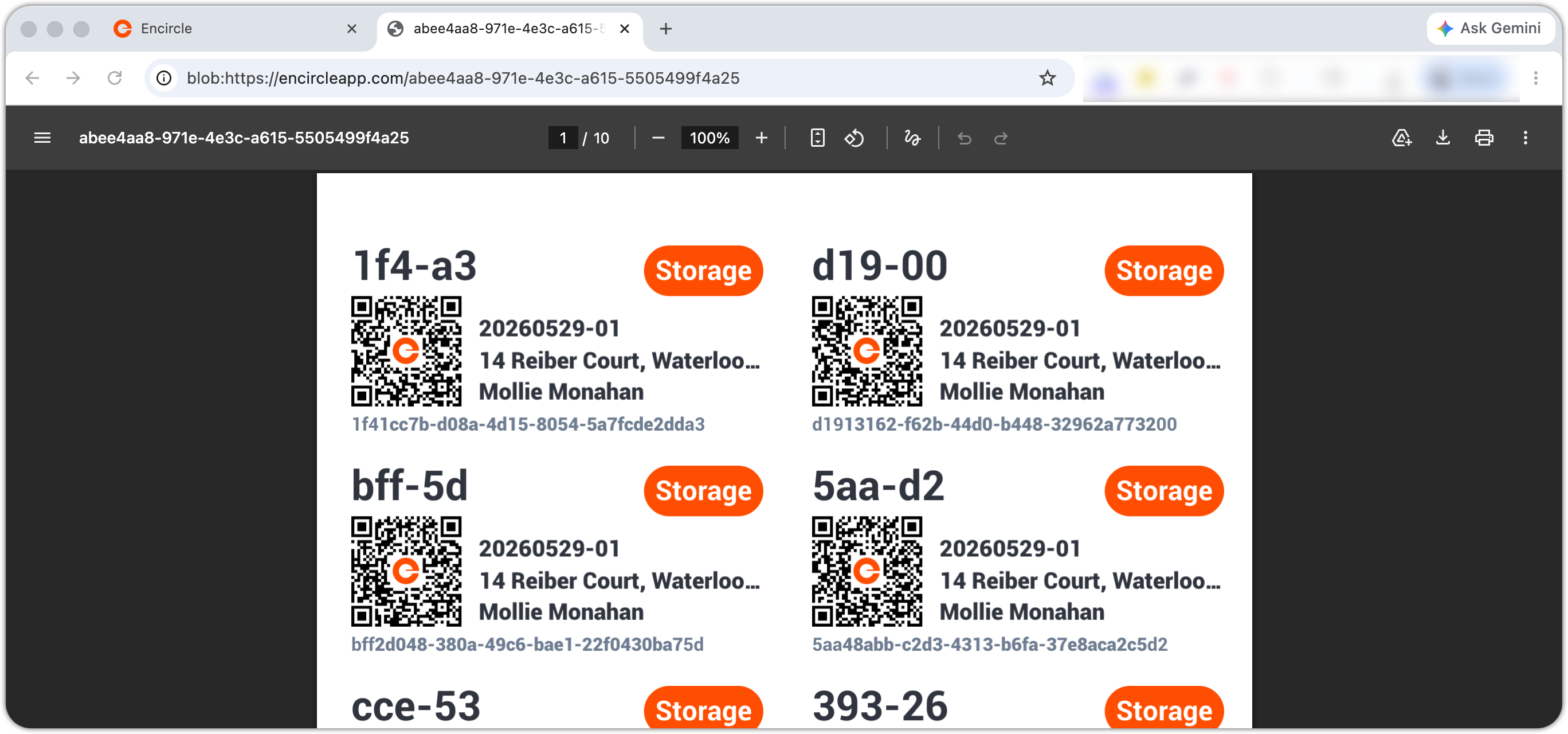Activate the draw annotation tool

911,138
